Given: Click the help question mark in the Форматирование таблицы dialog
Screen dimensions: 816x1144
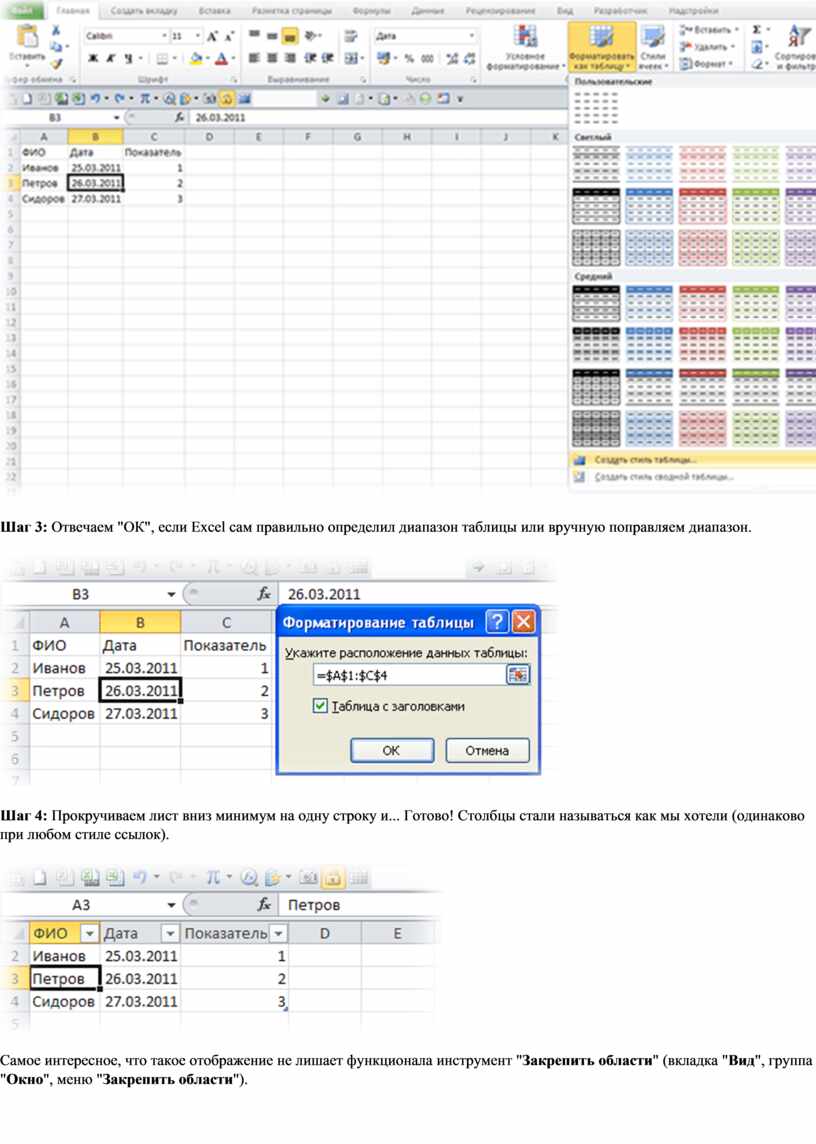Looking at the screenshot, I should [x=497, y=622].
